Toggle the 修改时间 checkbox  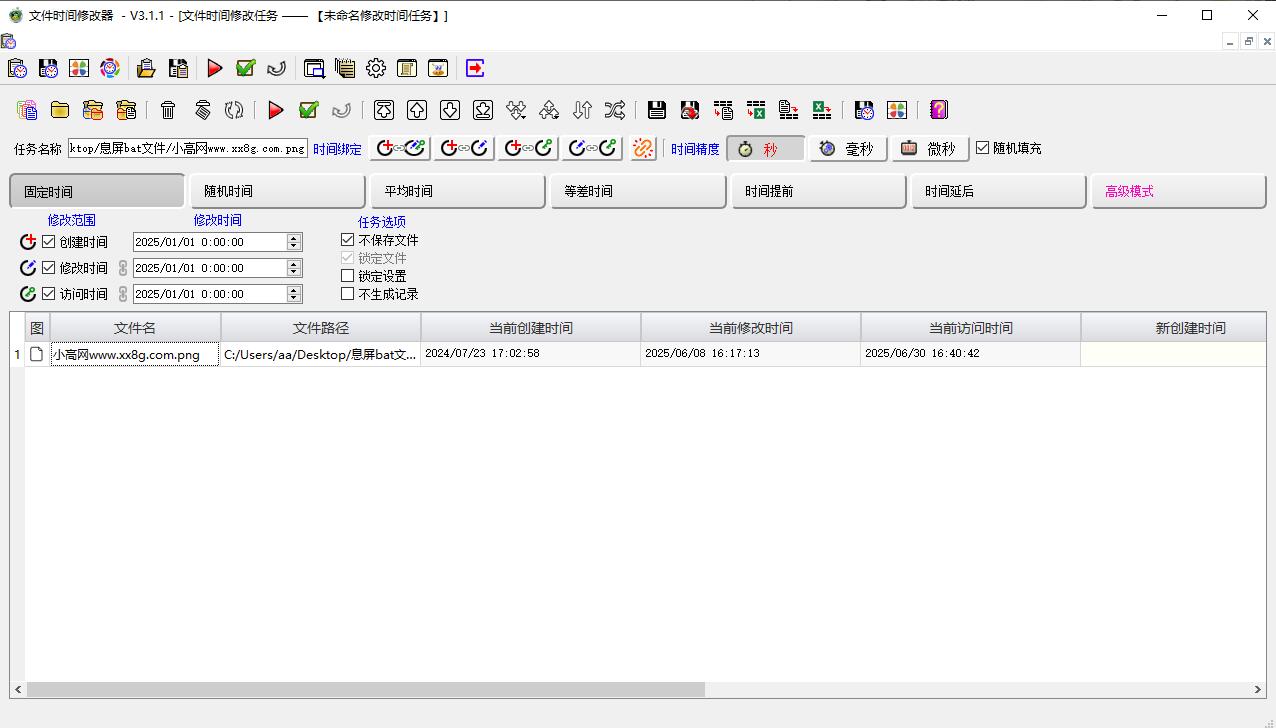pos(49,267)
